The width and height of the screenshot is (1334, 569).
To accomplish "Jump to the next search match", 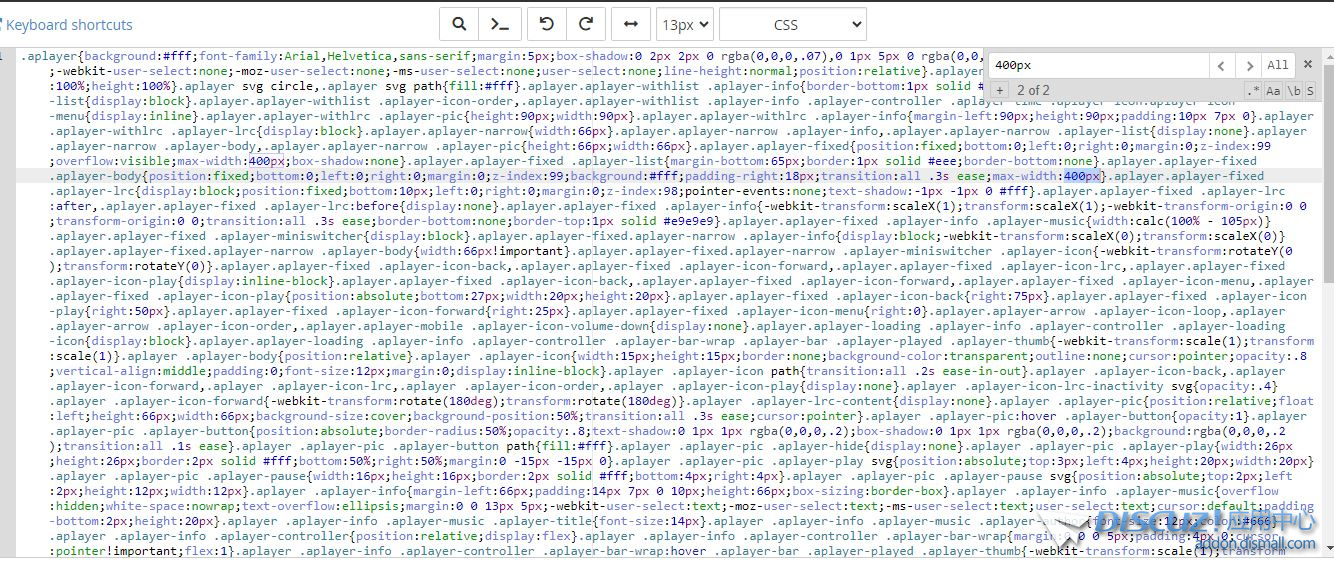I will 1248,65.
